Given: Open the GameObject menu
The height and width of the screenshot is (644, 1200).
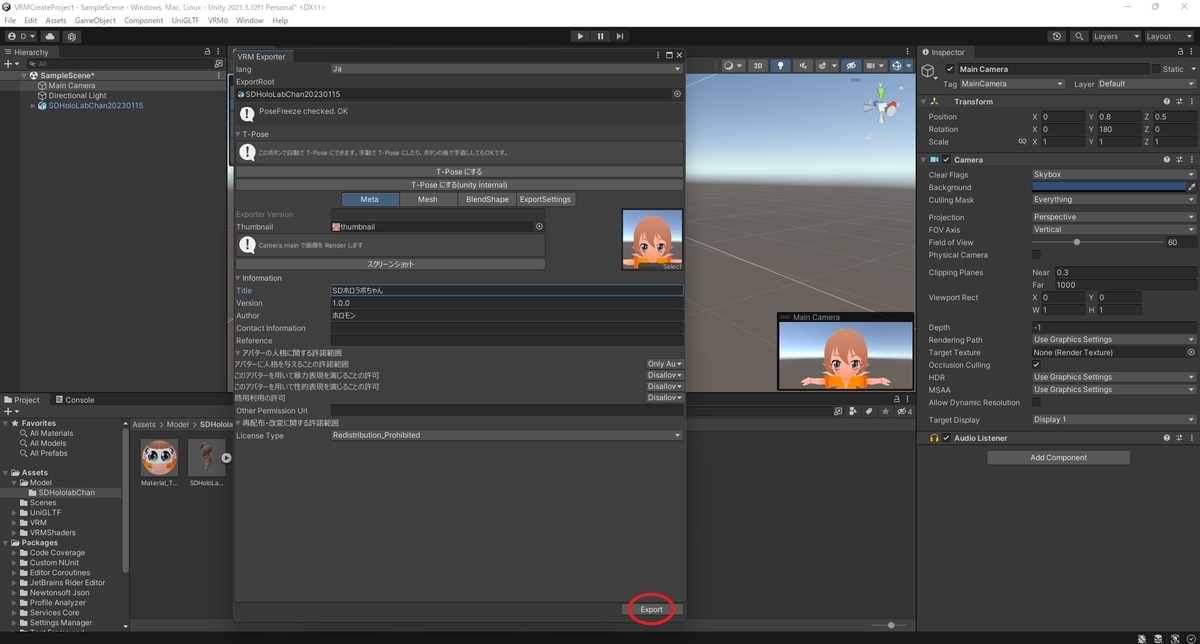Looking at the screenshot, I should (95, 20).
